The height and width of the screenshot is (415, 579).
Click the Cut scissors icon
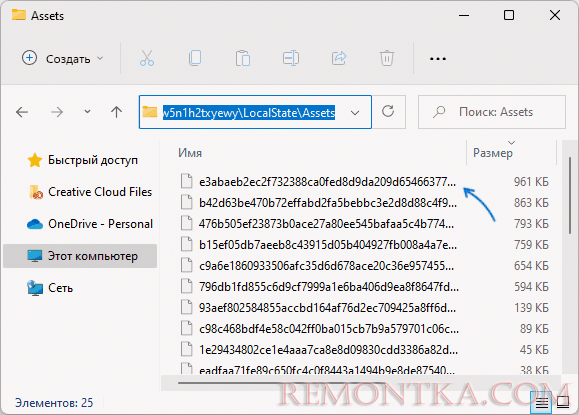click(x=147, y=58)
